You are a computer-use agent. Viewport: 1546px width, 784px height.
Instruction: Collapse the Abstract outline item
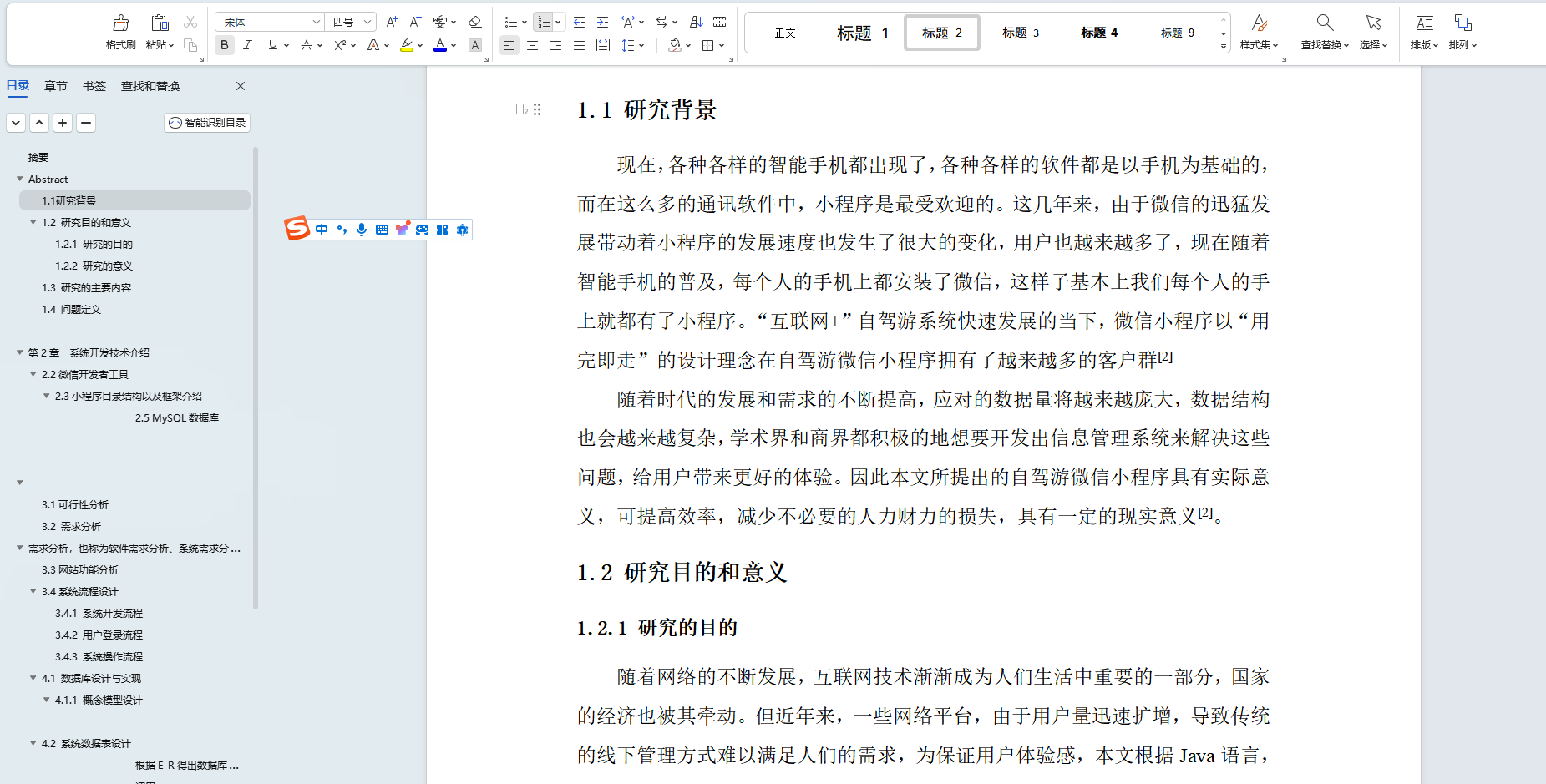20,179
